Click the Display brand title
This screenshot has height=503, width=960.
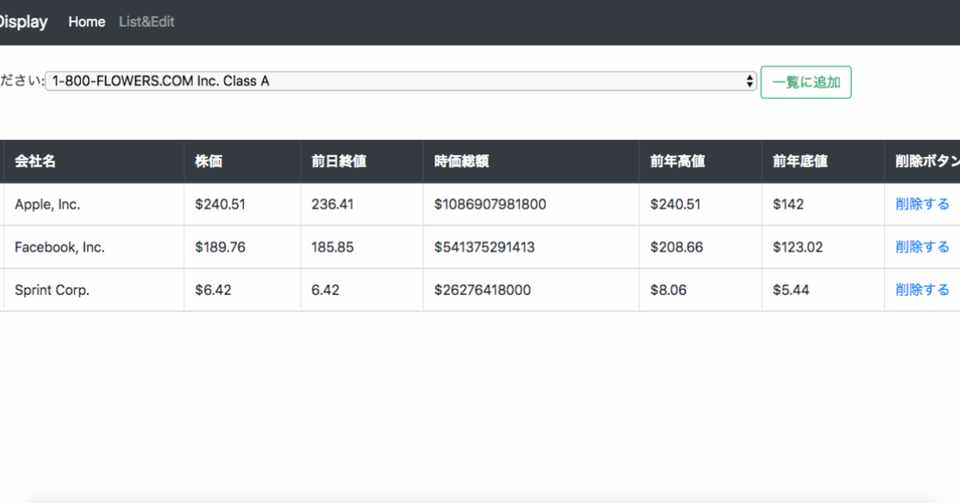pyautogui.click(x=23, y=21)
